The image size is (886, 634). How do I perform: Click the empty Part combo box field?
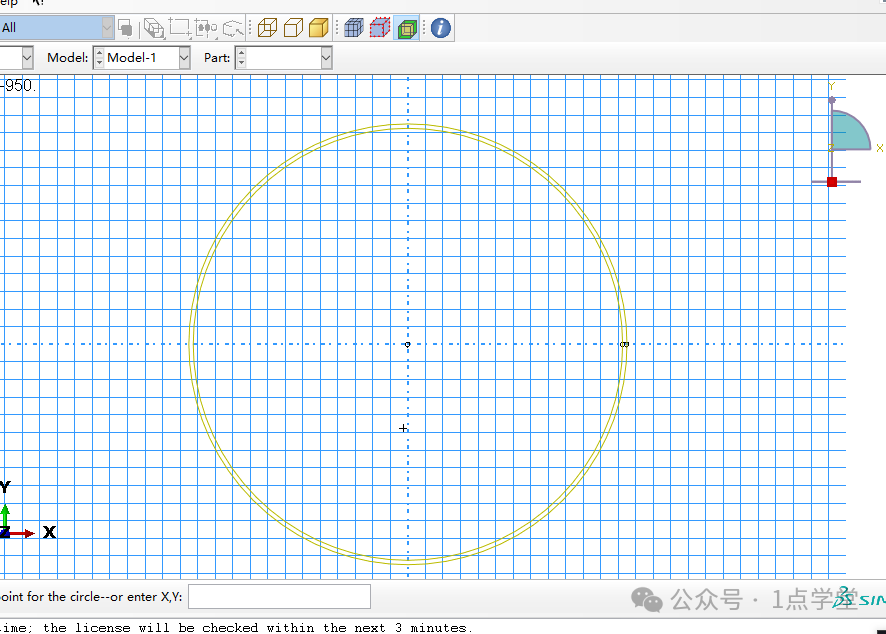283,58
